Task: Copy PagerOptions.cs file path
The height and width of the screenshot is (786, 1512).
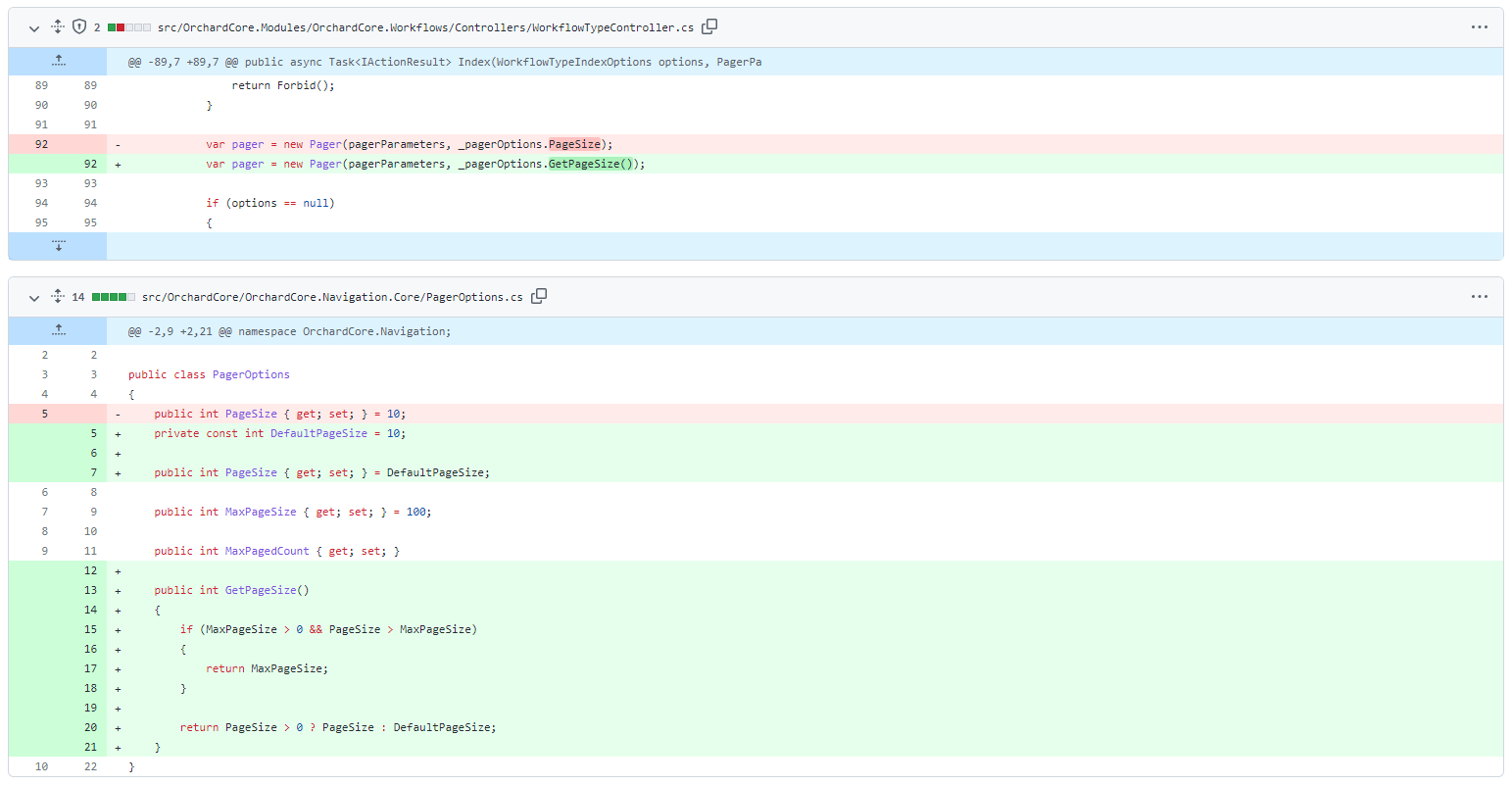Action: (539, 296)
